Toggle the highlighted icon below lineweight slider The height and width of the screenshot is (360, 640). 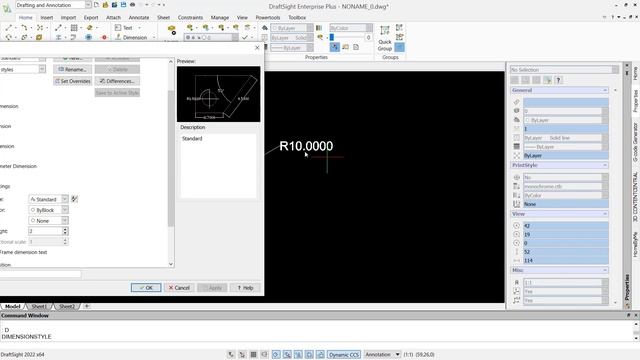pos(335,47)
